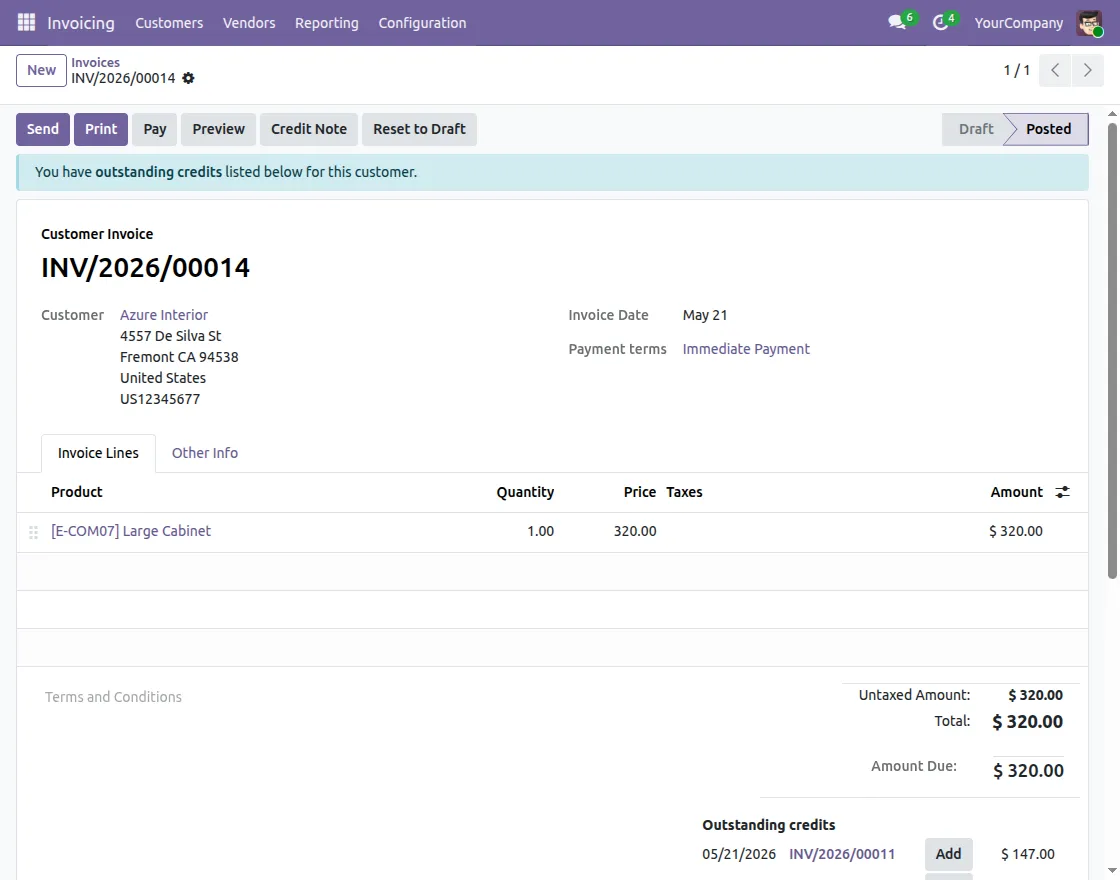This screenshot has height=880, width=1120.
Task: Click the record pager 1 / 1
Action: [x=1016, y=70]
